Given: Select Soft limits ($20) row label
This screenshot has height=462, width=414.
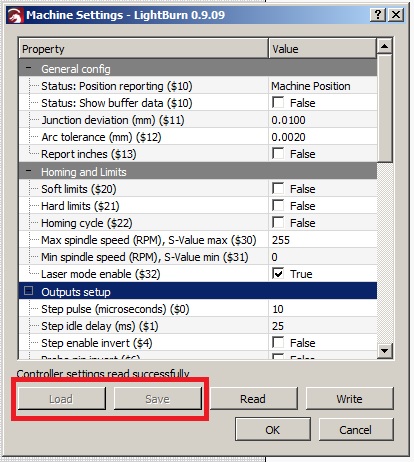Looking at the screenshot, I should tap(79, 189).
